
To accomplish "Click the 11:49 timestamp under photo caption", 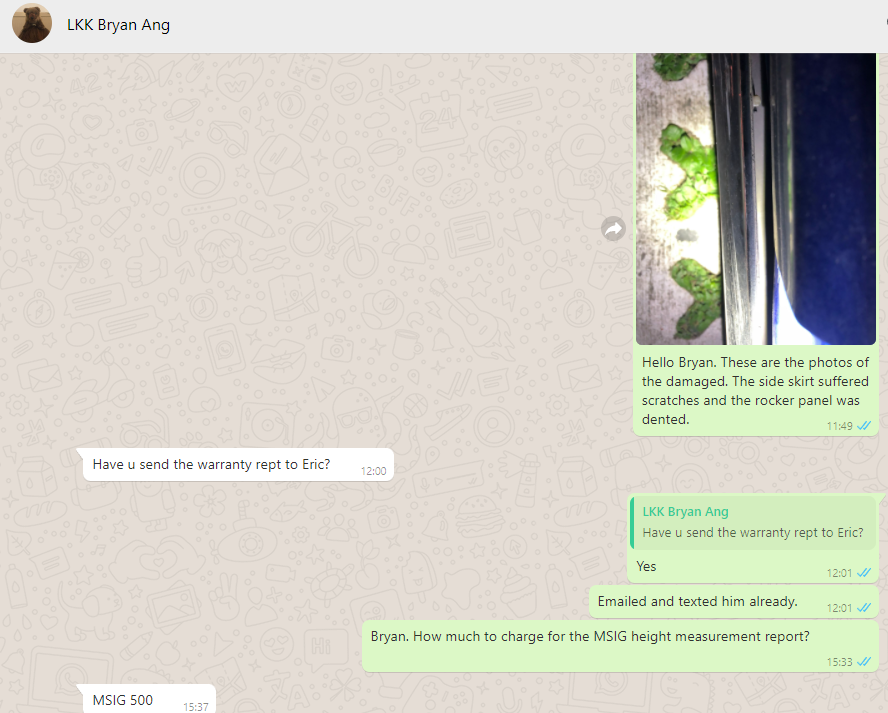I will coord(839,426).
